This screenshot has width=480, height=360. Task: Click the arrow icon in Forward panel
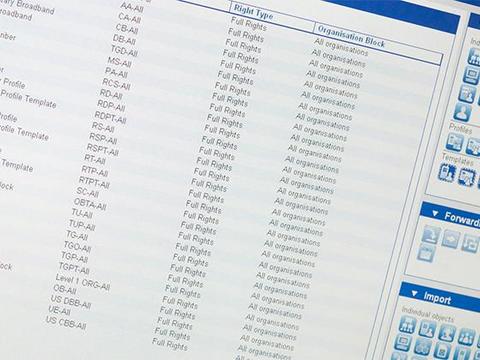451,239
